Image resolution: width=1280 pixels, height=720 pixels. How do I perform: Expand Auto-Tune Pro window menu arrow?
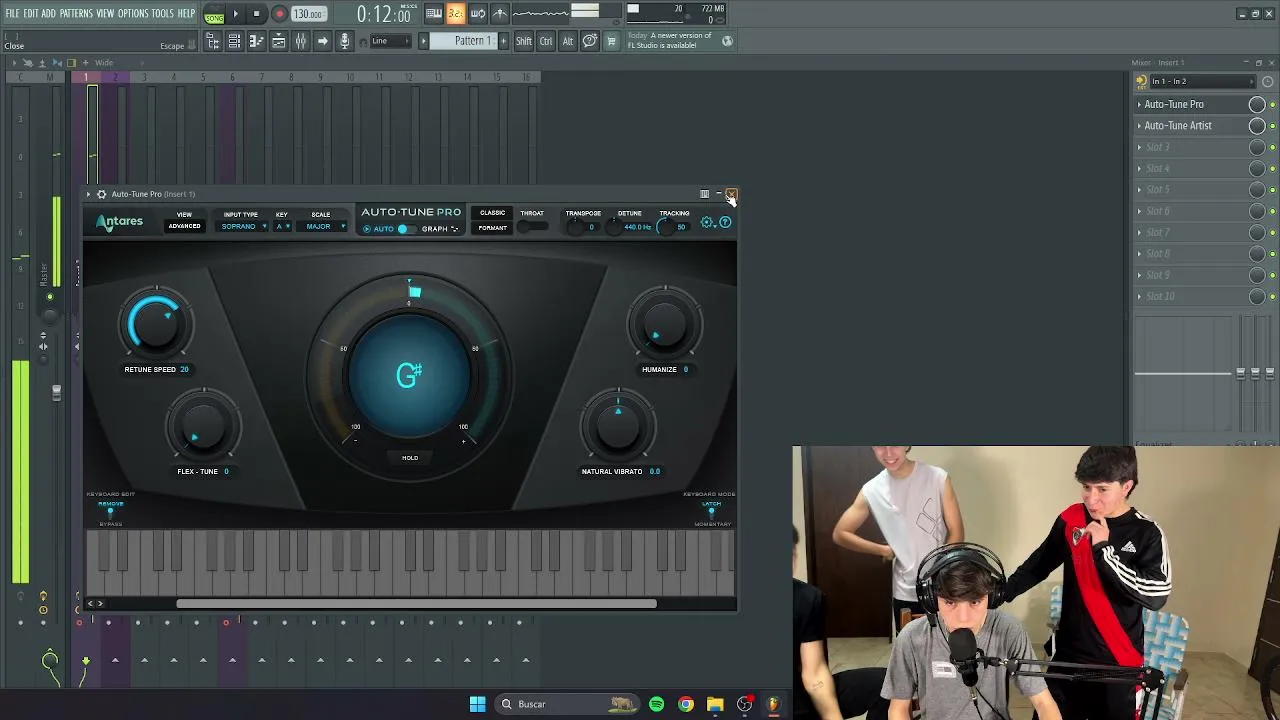pyautogui.click(x=88, y=194)
